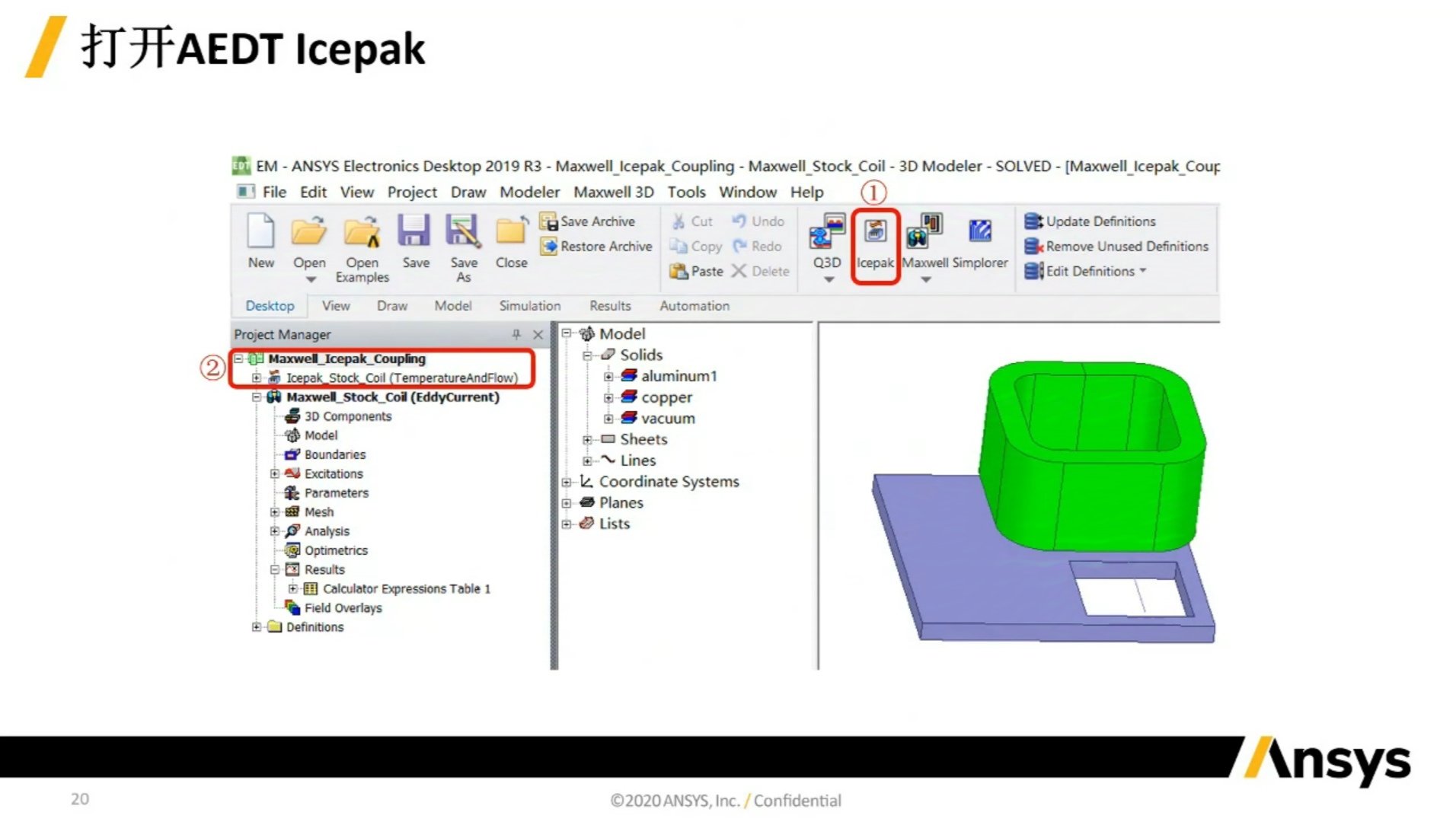Screen dimensions: 1456x822
Task: Open the Q3D dropdown arrow
Action: [829, 280]
